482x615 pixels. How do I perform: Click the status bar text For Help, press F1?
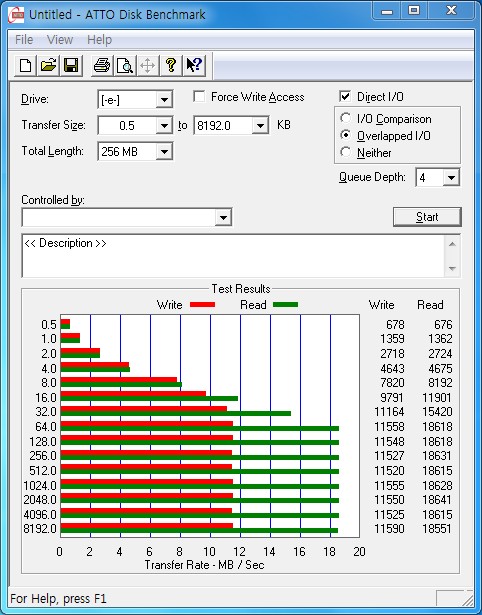click(58, 599)
